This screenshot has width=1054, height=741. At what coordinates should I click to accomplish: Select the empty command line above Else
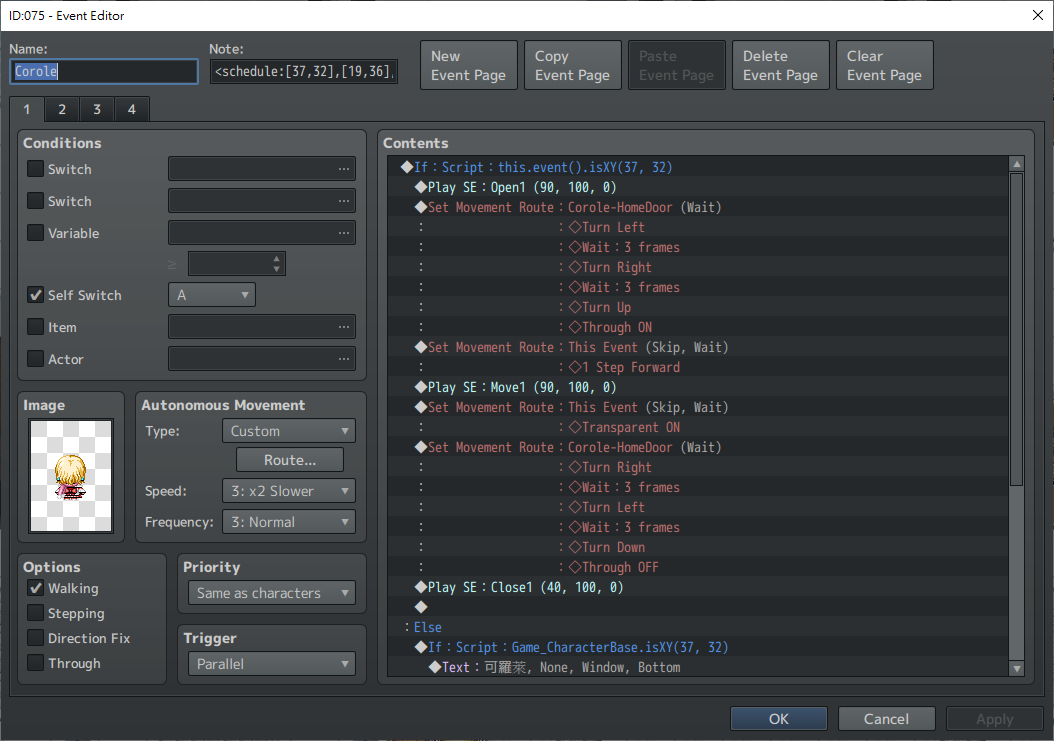pyautogui.click(x=697, y=607)
